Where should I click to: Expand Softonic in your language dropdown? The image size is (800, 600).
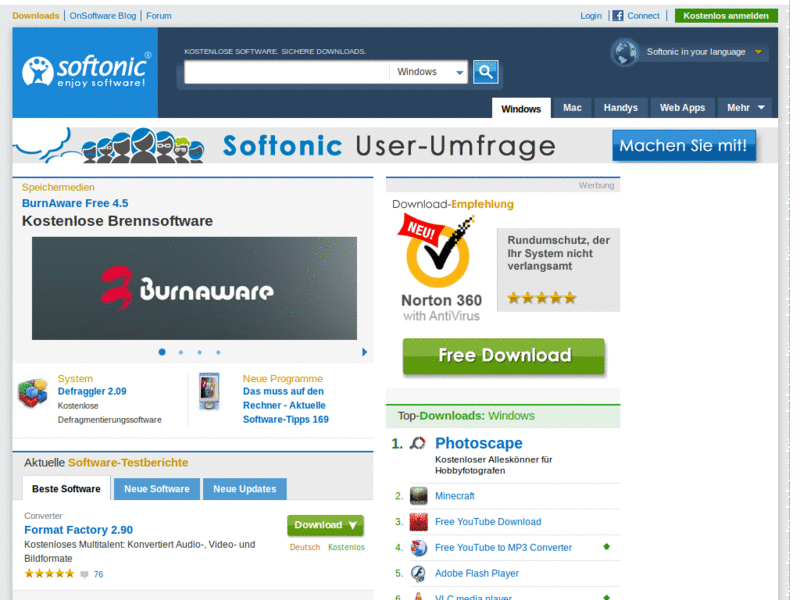pyautogui.click(x=703, y=52)
